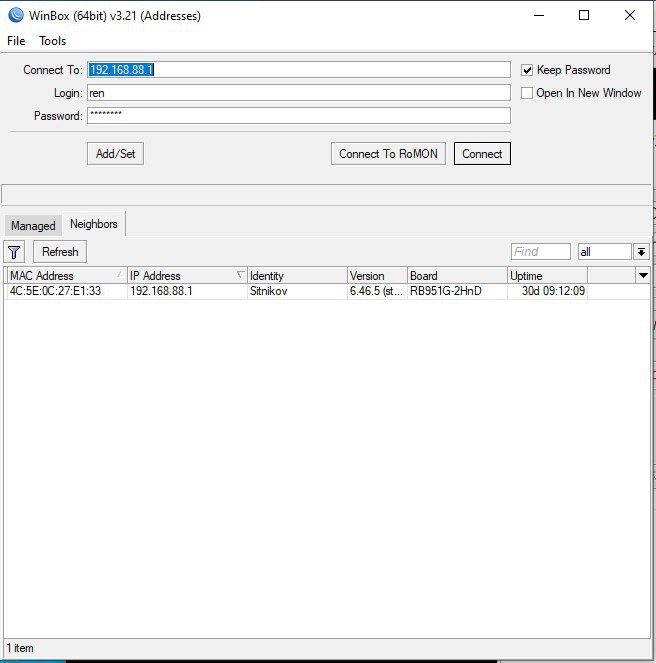Refresh the neighbors list
This screenshot has height=663, width=656.
(60, 252)
